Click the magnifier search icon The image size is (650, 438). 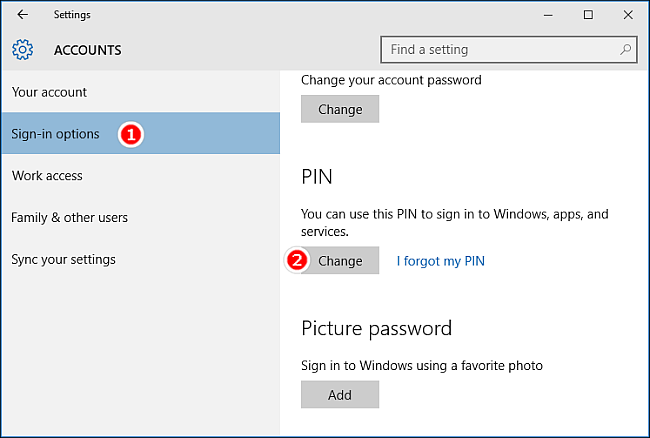click(625, 50)
